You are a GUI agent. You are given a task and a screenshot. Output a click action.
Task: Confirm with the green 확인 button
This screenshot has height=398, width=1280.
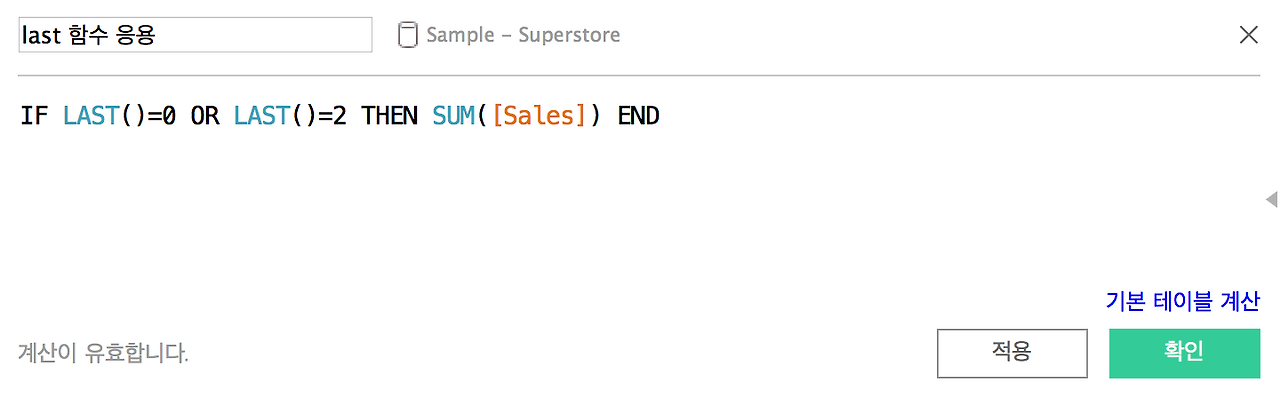pos(1184,353)
